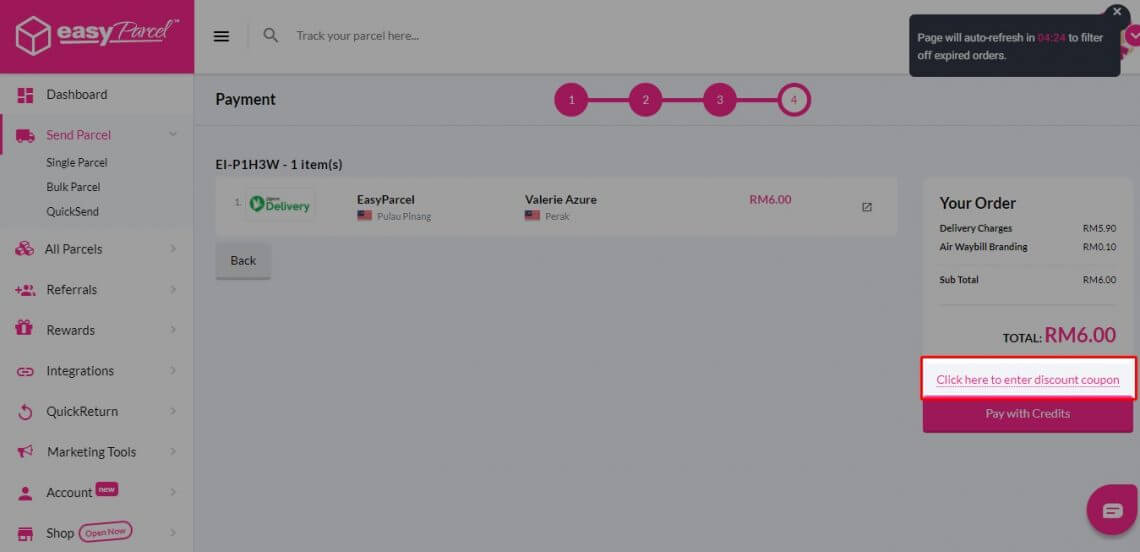Open the Referrals menu item

[71, 290]
